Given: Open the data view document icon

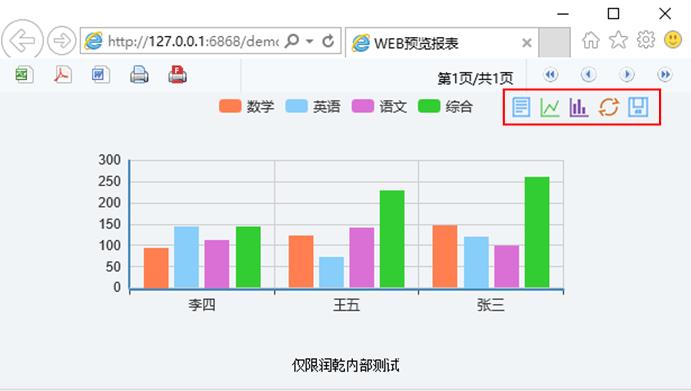Looking at the screenshot, I should (x=521, y=107).
